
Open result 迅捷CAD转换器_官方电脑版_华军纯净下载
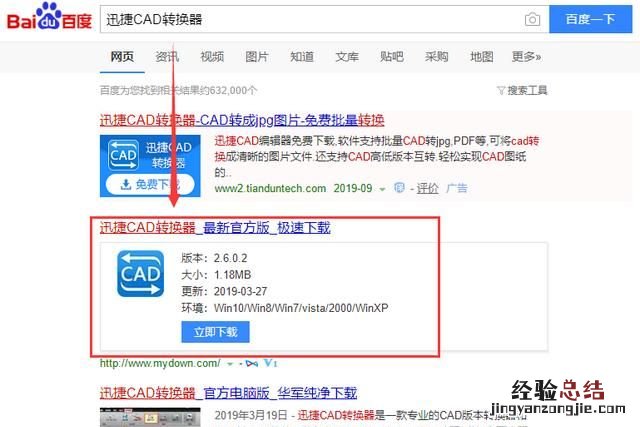tap(229, 393)
